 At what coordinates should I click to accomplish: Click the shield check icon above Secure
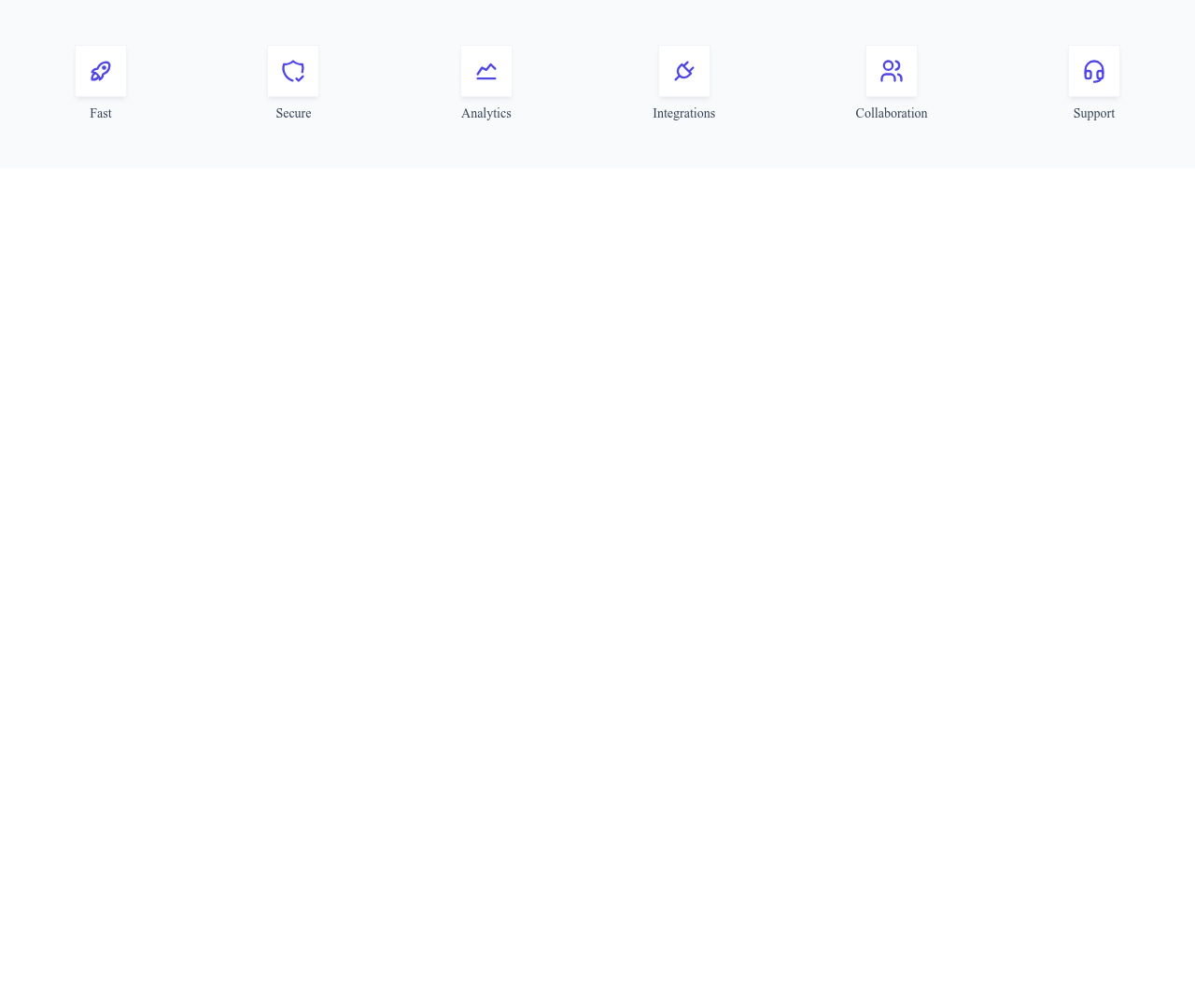click(293, 71)
